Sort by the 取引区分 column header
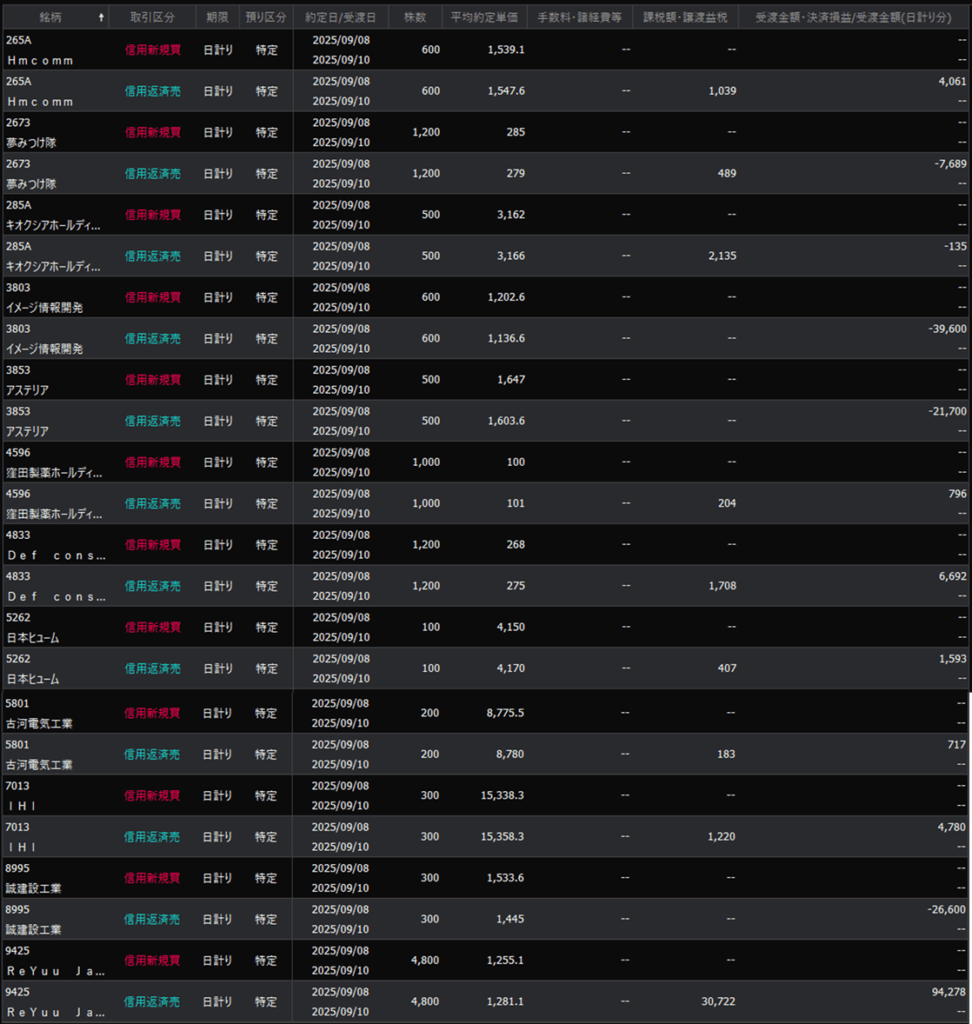Image resolution: width=972 pixels, height=1024 pixels. pos(152,18)
